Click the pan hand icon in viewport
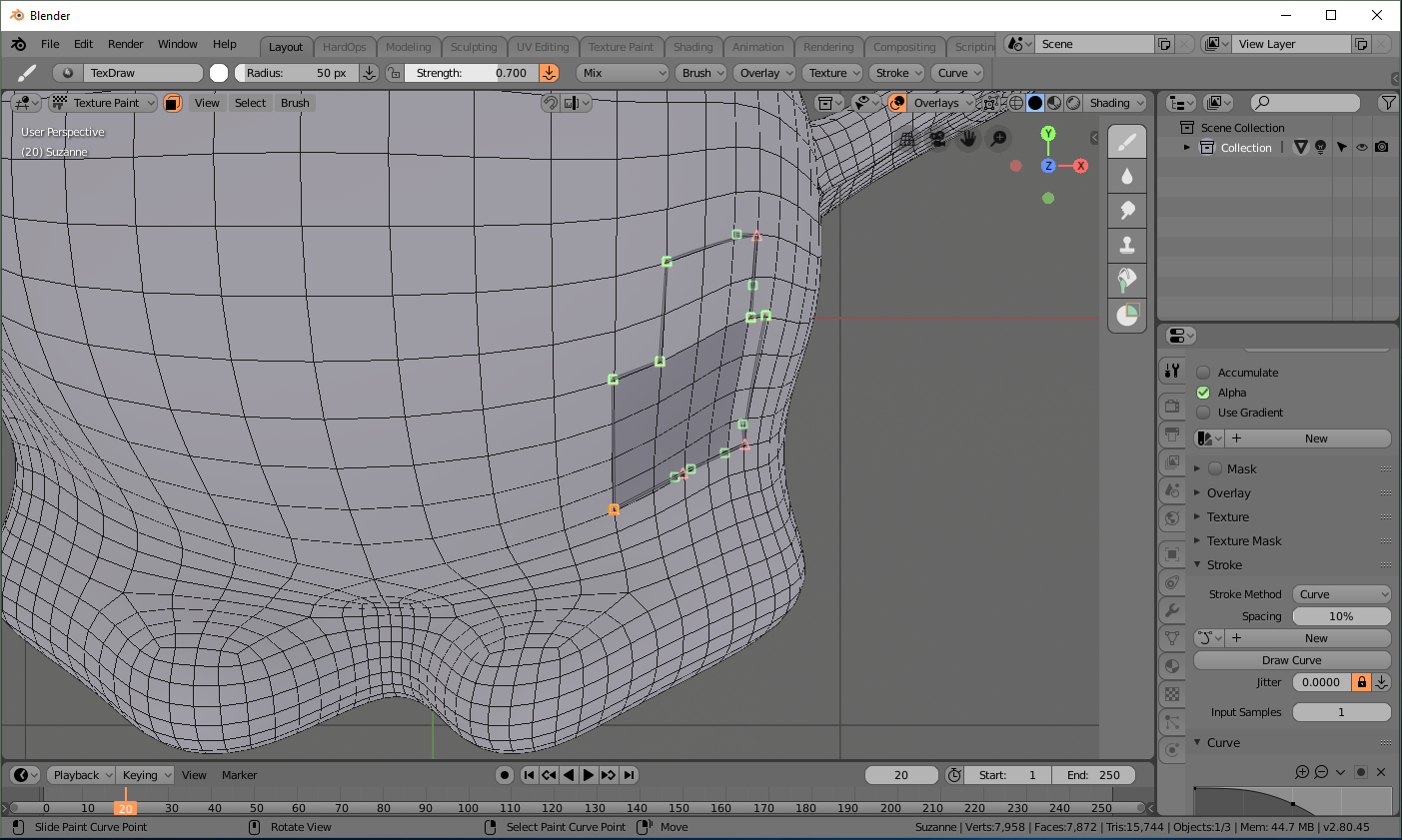The width and height of the screenshot is (1402, 840). (x=967, y=140)
